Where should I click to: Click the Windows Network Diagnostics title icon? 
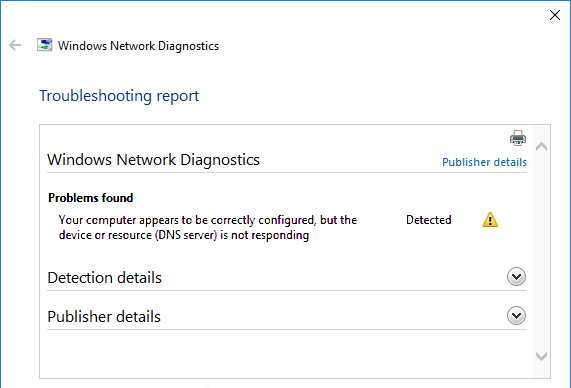[44, 45]
